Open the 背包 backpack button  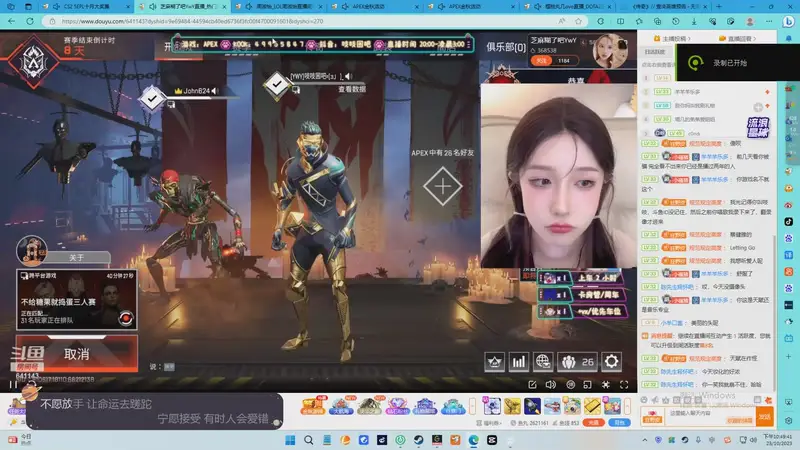pyautogui.click(x=619, y=423)
